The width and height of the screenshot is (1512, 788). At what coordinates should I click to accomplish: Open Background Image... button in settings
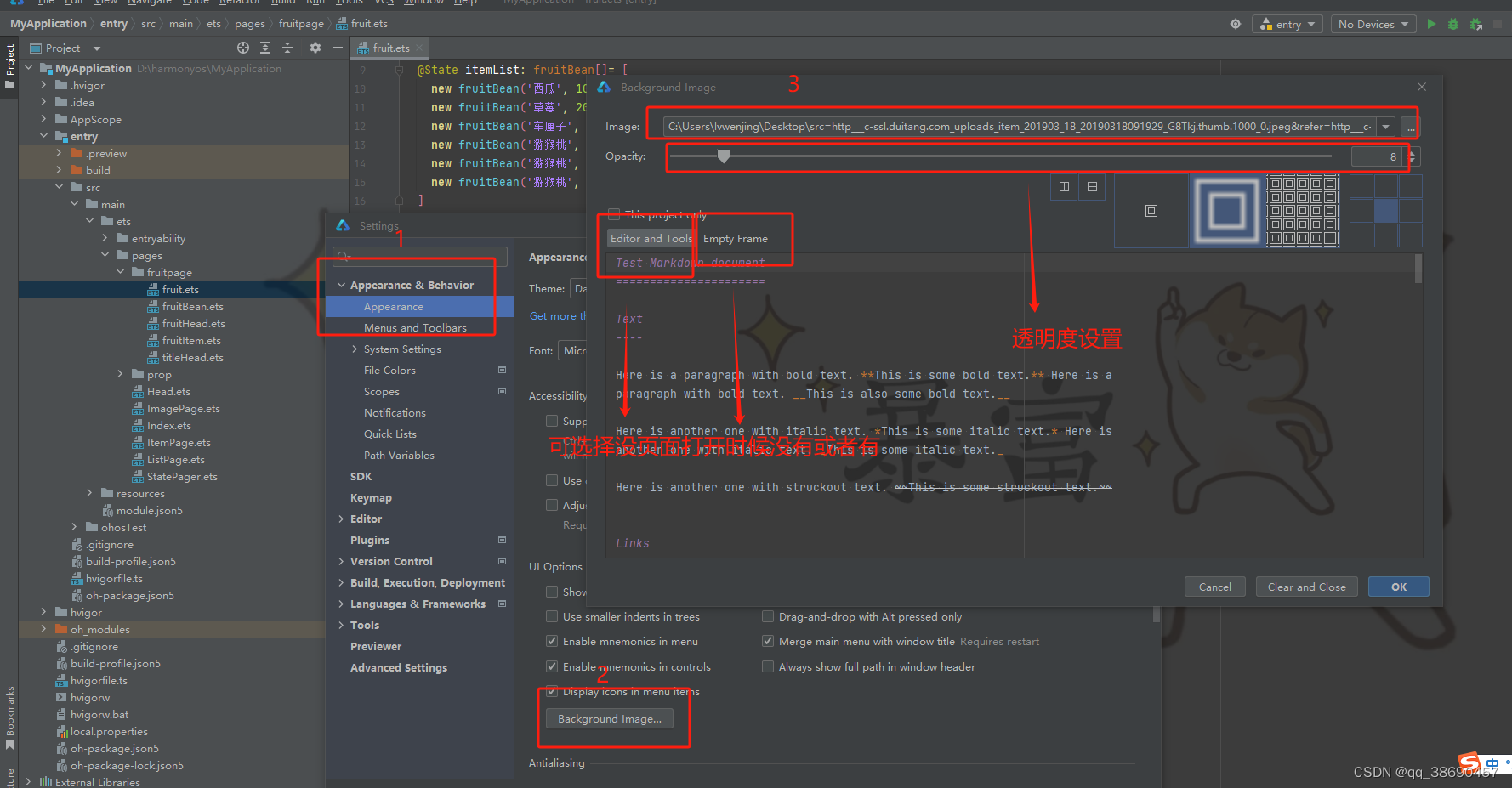pyautogui.click(x=609, y=718)
